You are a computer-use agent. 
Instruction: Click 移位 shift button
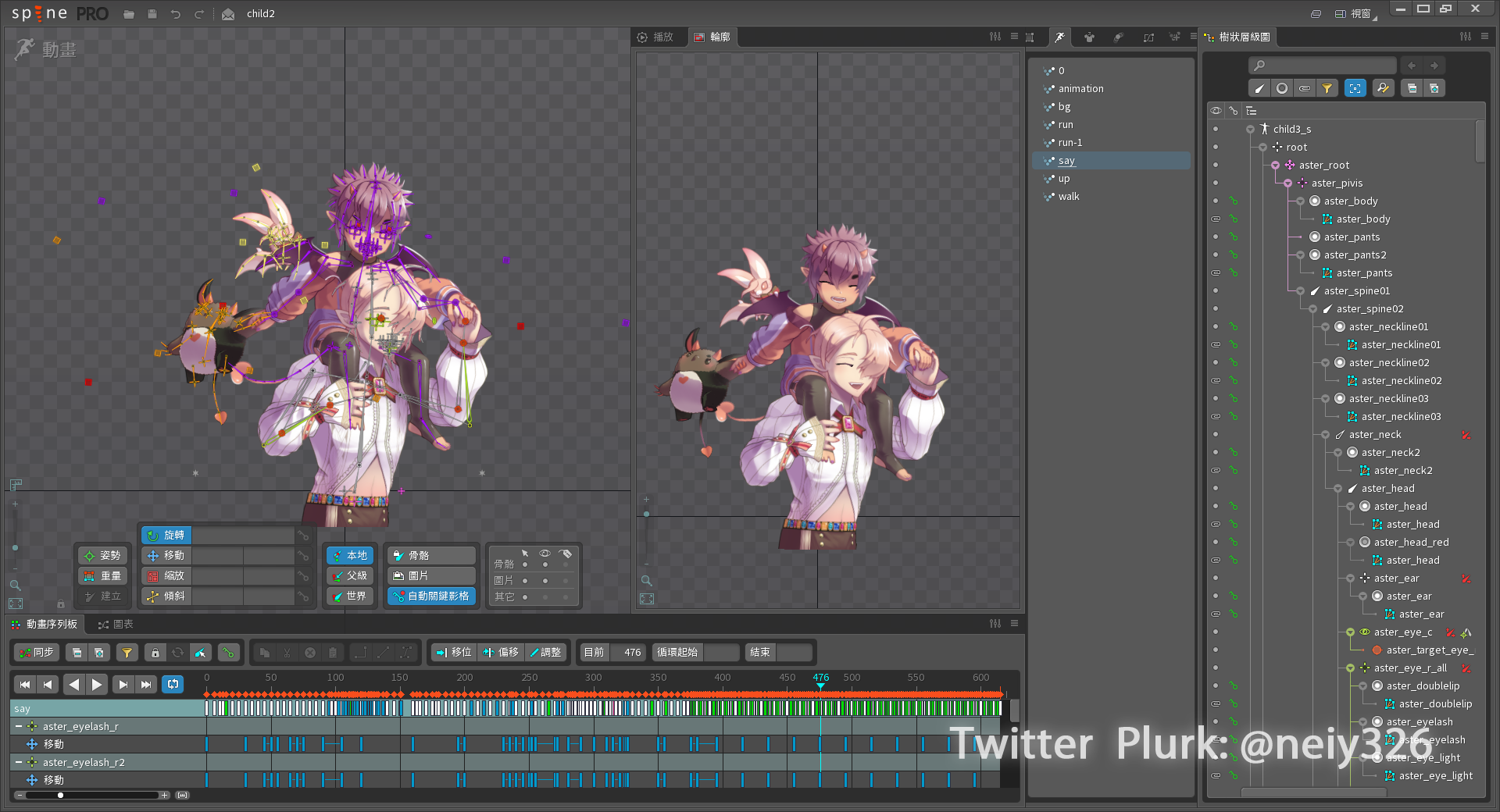click(x=454, y=653)
